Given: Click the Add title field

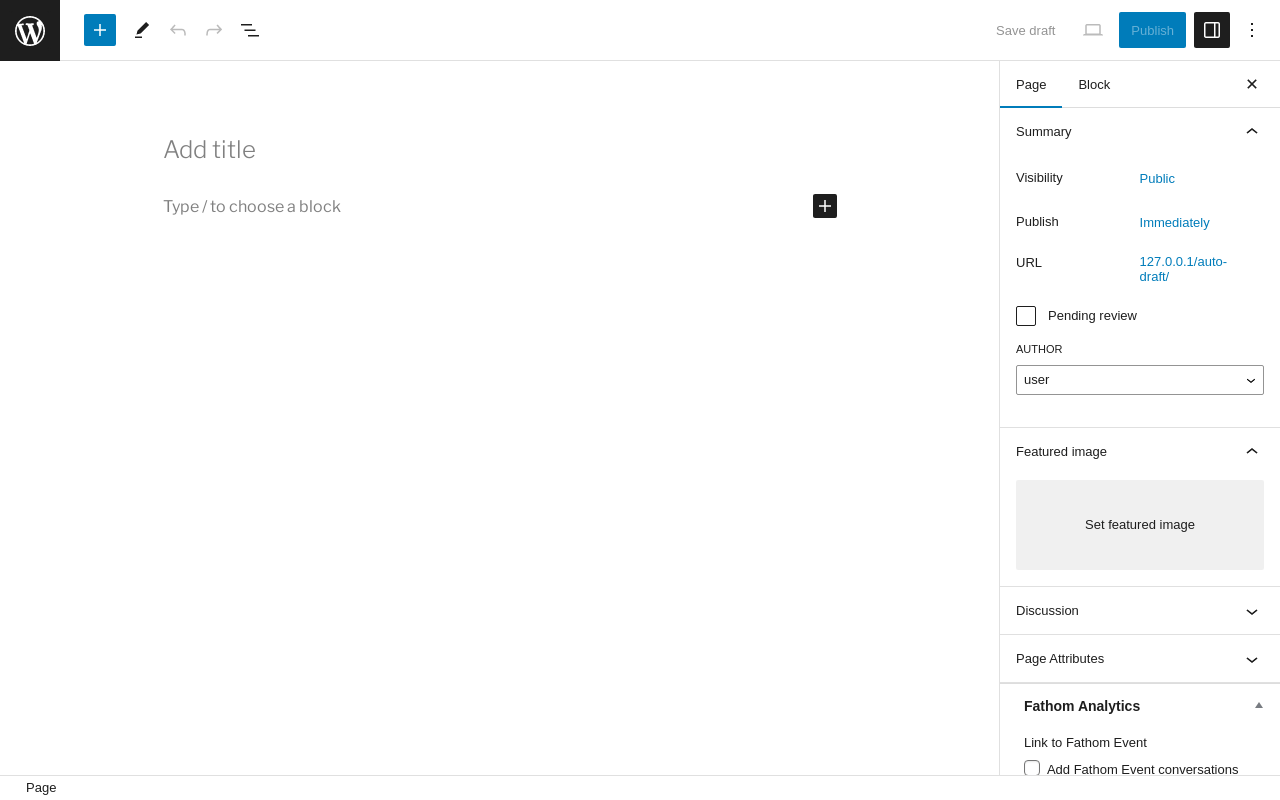Looking at the screenshot, I should click(x=500, y=150).
